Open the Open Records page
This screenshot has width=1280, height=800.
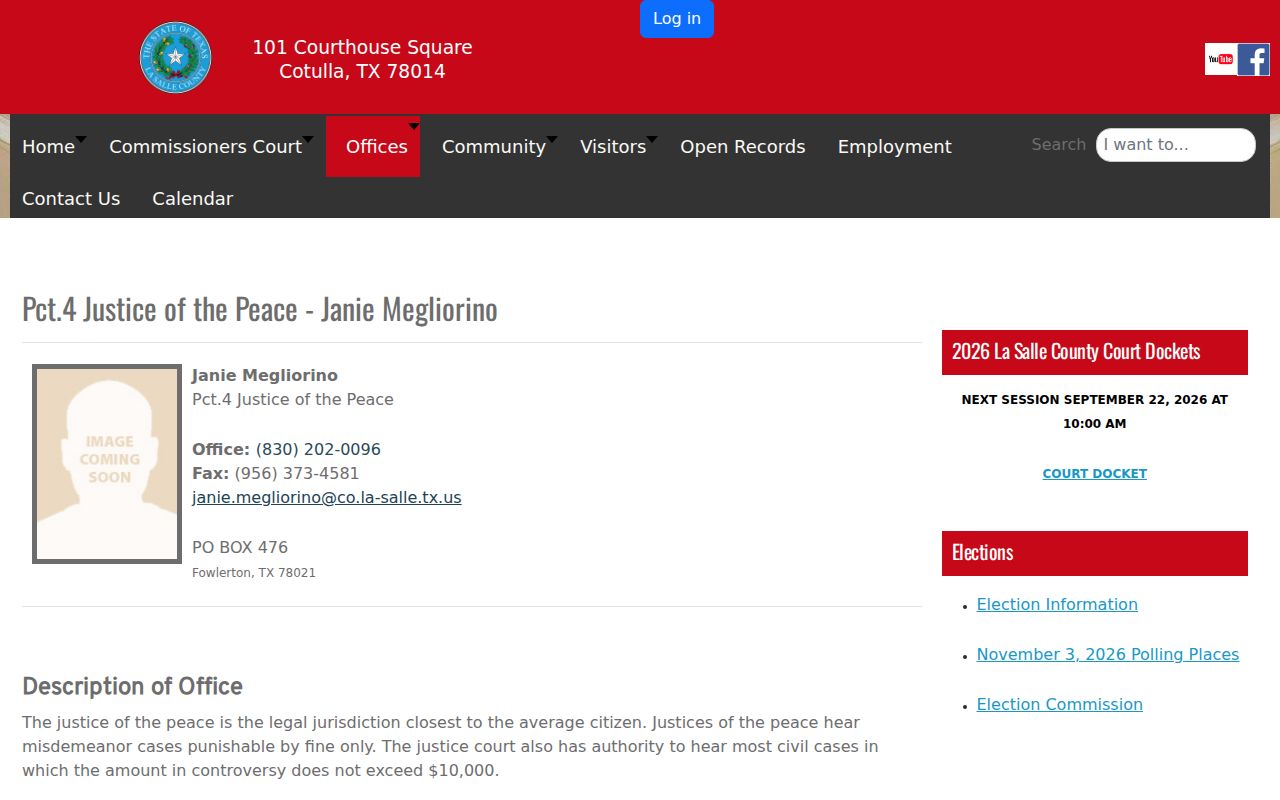(x=742, y=147)
